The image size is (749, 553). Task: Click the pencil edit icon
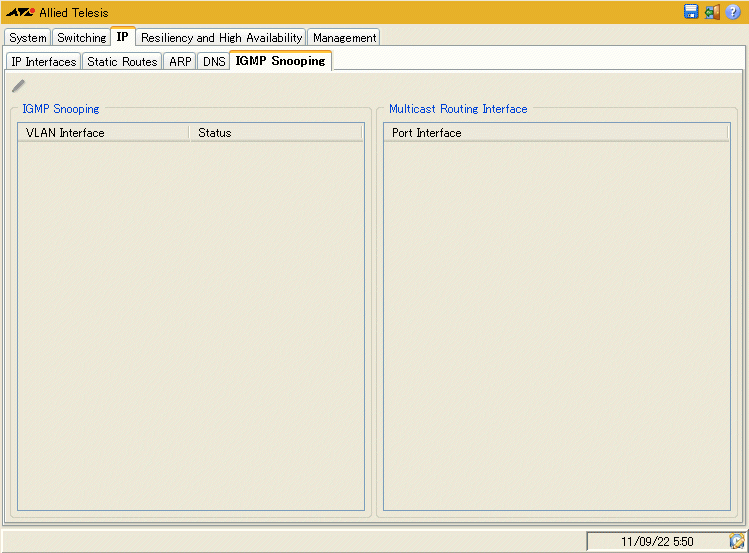[x=18, y=86]
